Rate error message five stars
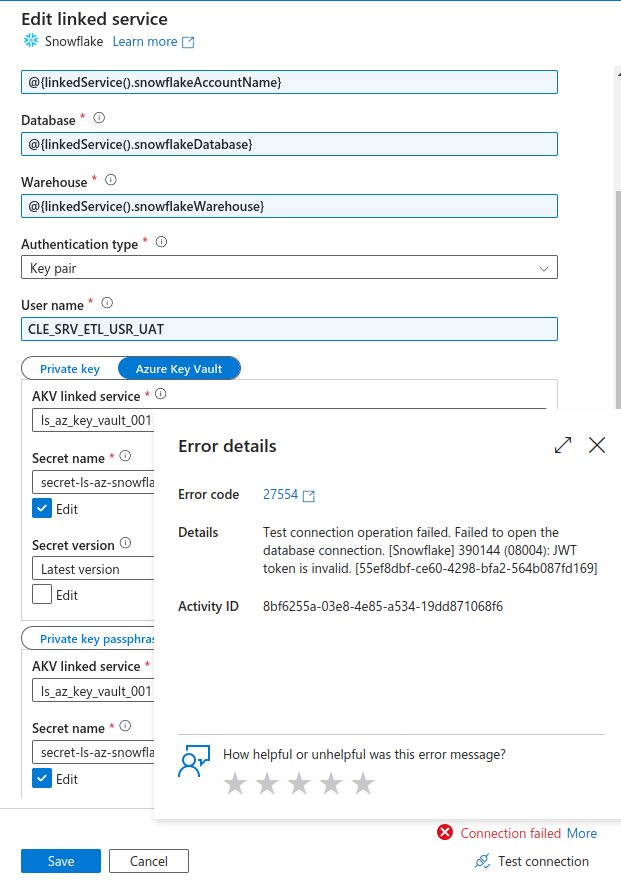The height and width of the screenshot is (888, 621). pos(363,784)
